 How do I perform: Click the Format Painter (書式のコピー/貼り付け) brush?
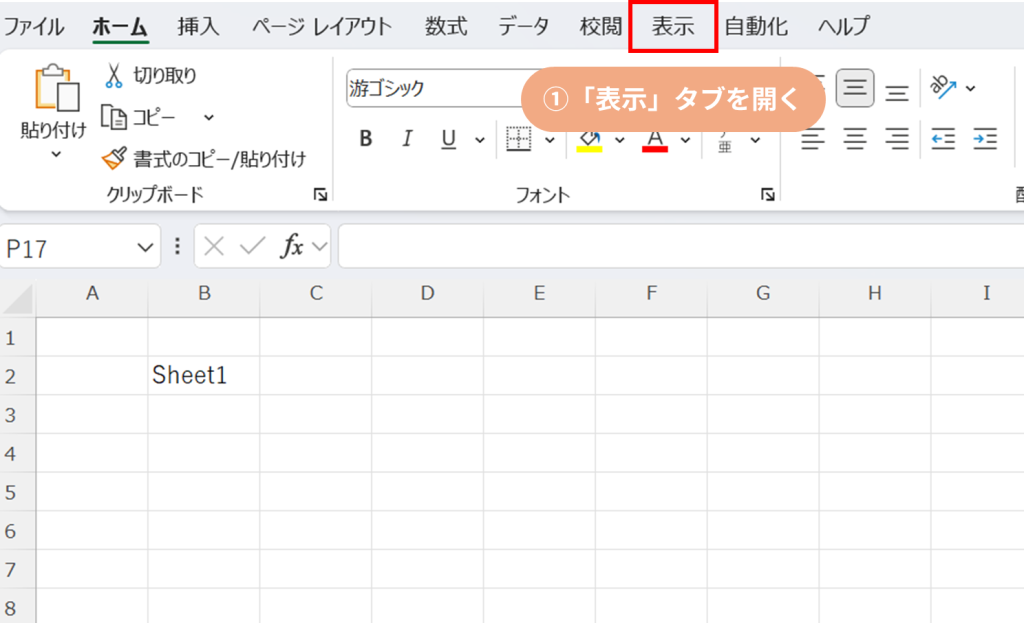(x=116, y=158)
